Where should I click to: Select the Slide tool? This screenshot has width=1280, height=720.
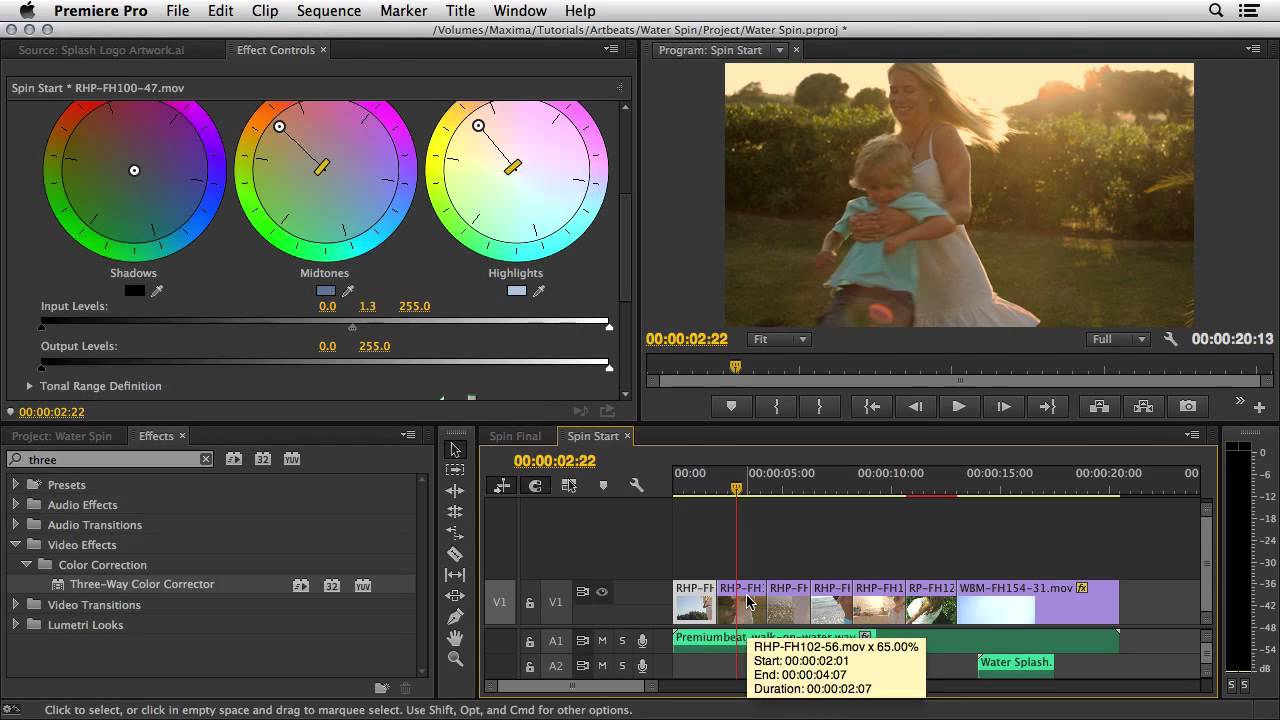click(x=455, y=595)
